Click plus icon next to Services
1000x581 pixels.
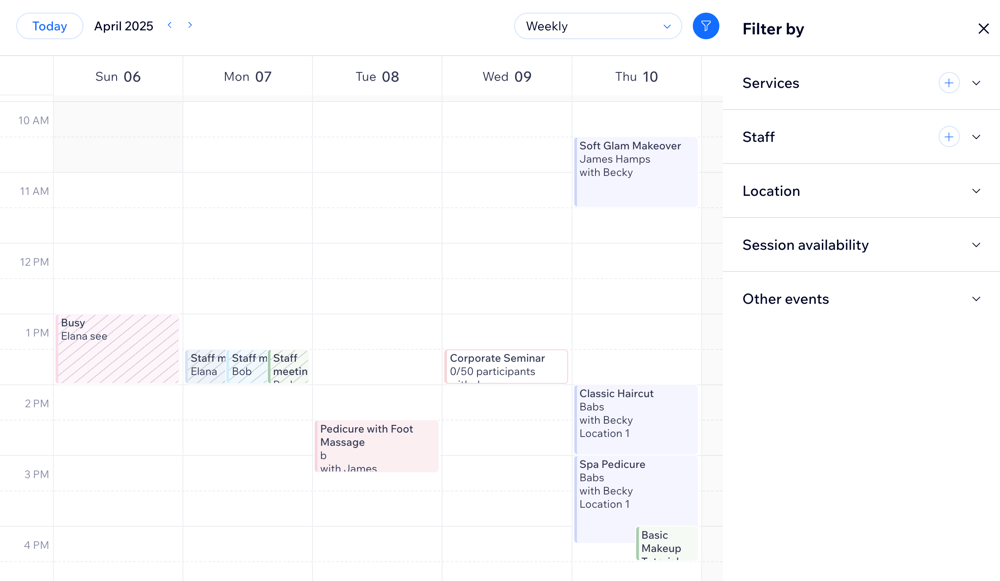click(x=948, y=83)
